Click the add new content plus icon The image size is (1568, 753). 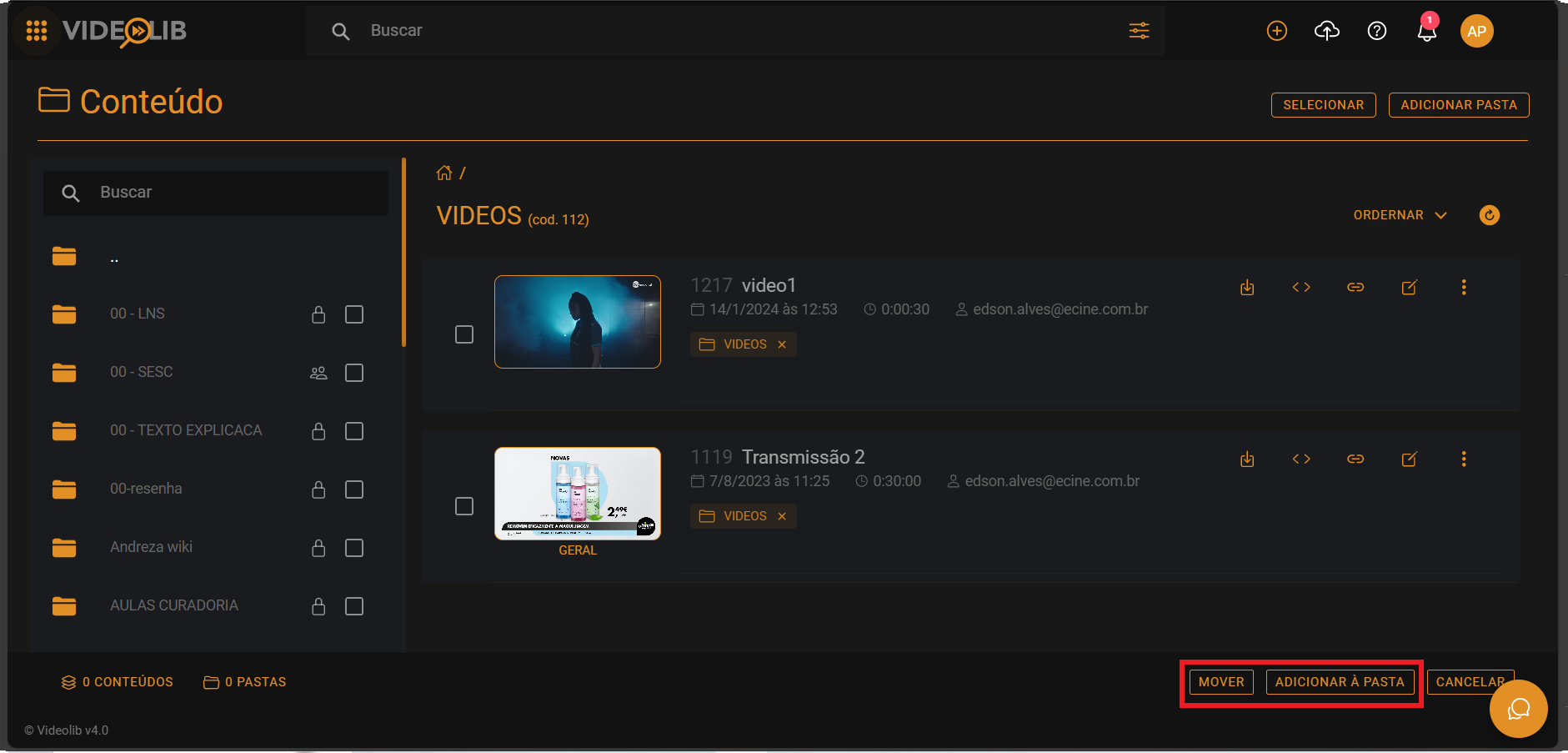[x=1277, y=31]
